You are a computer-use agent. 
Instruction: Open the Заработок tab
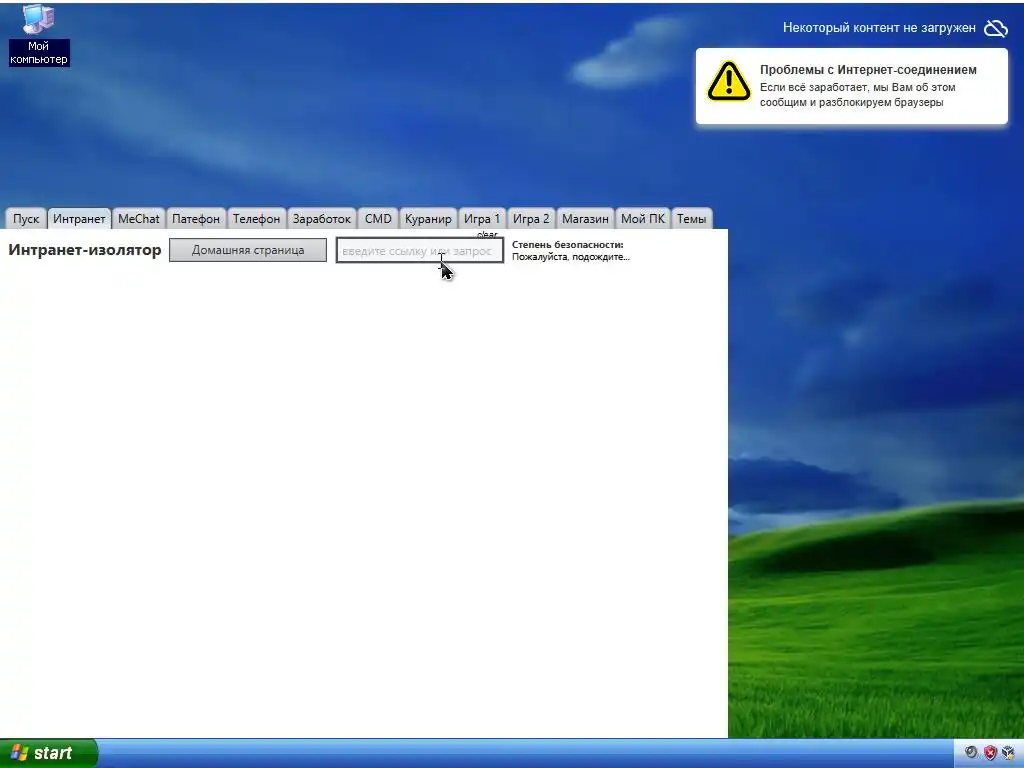click(x=322, y=219)
